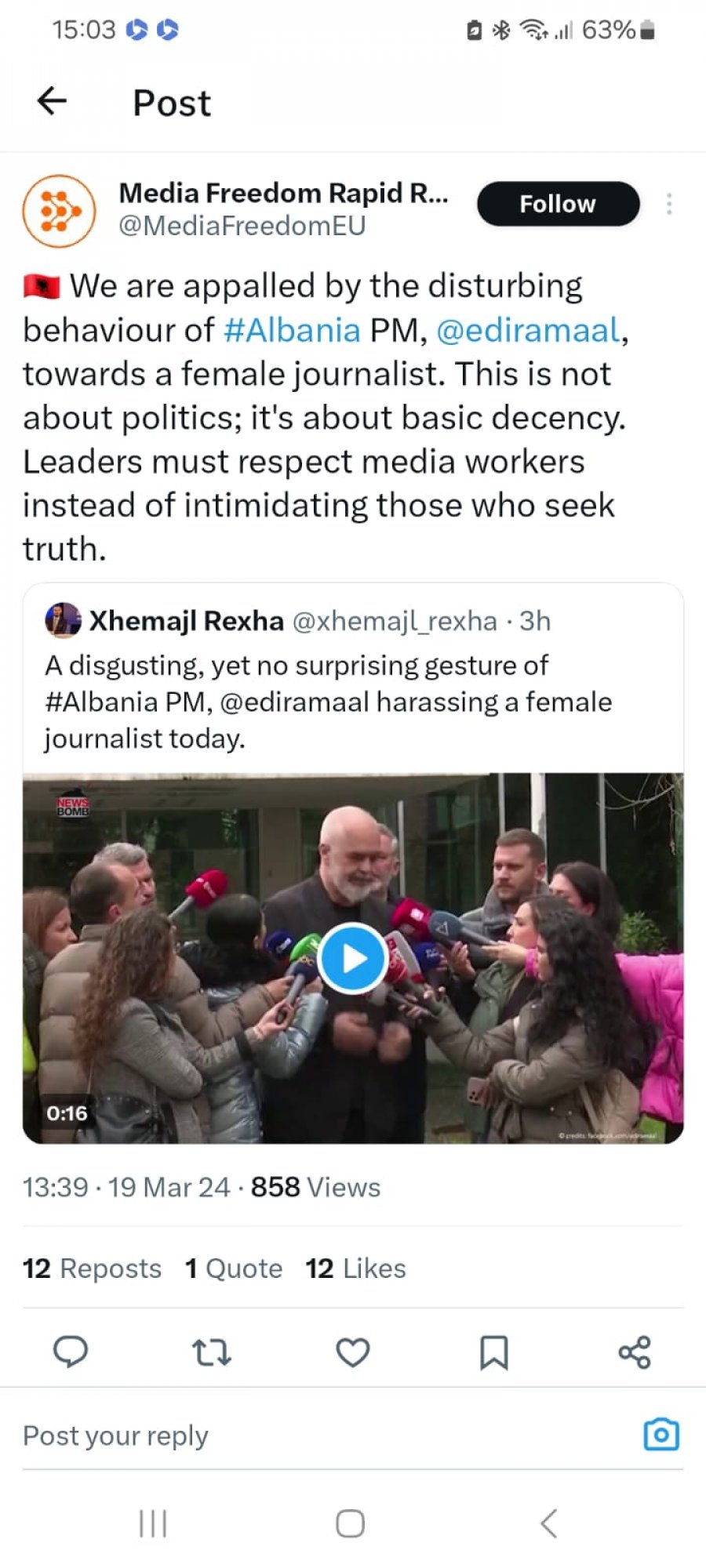Open the reply speech bubble icon
Viewport: 706px width, 1568px height.
pos(70,1352)
